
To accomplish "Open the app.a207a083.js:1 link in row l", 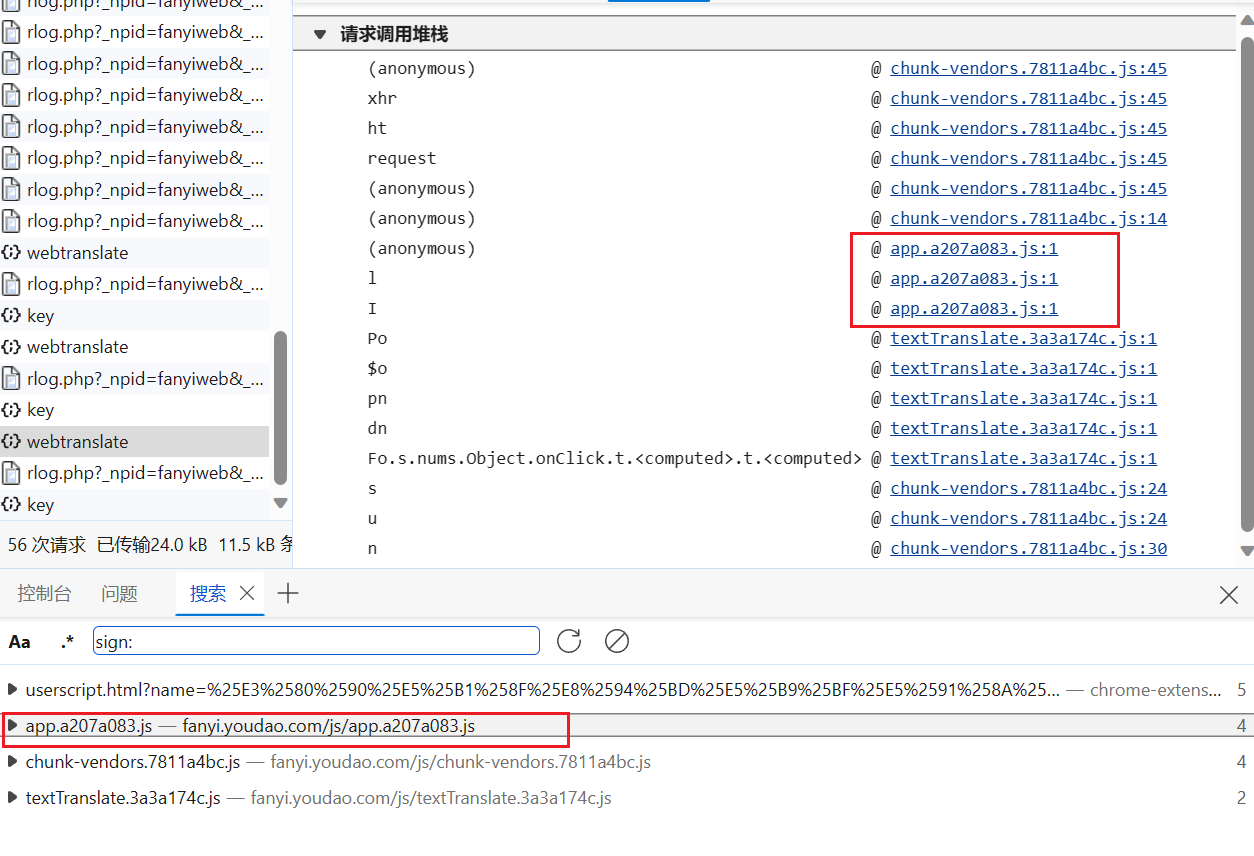I will (x=974, y=278).
